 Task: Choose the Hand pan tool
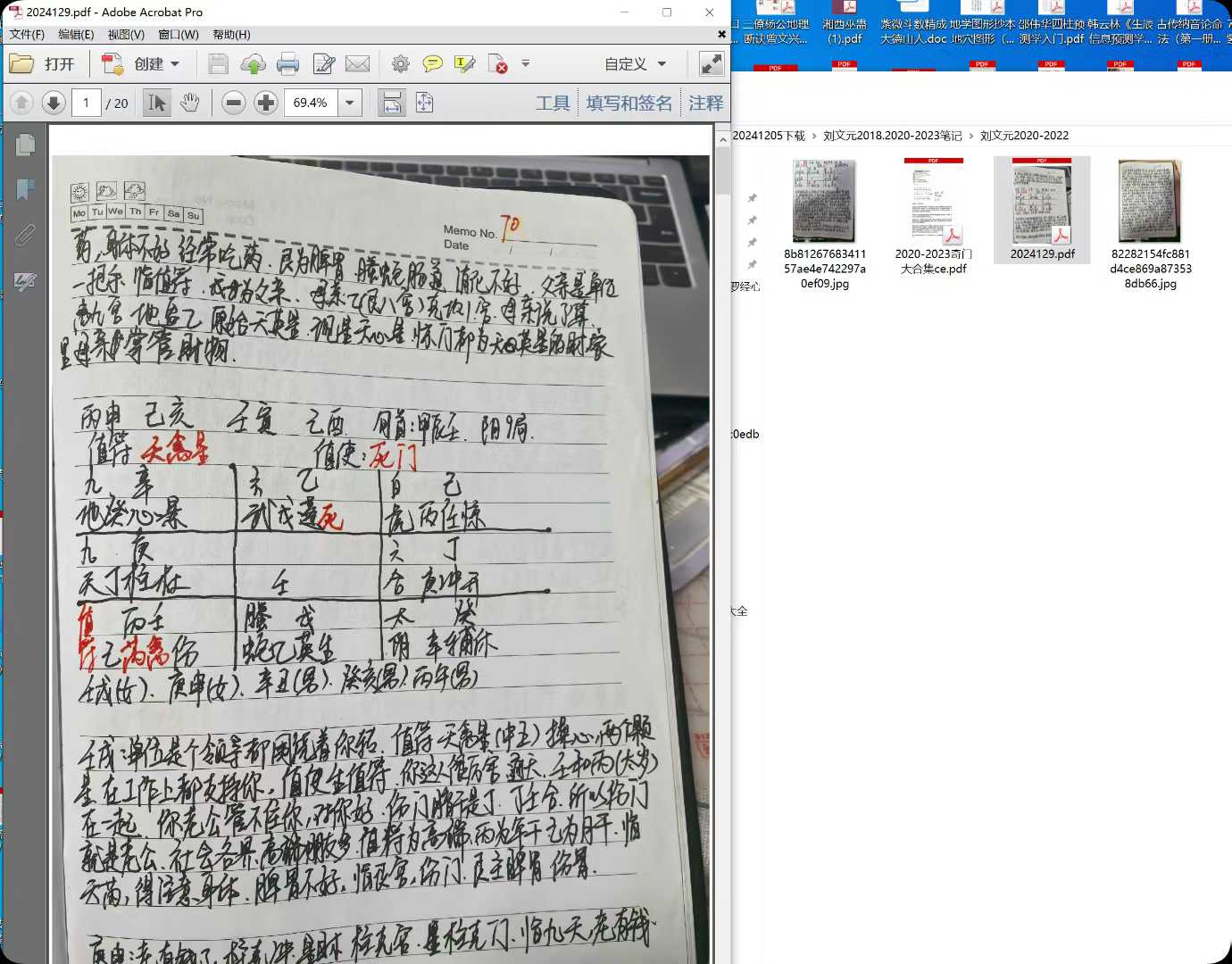coord(189,103)
